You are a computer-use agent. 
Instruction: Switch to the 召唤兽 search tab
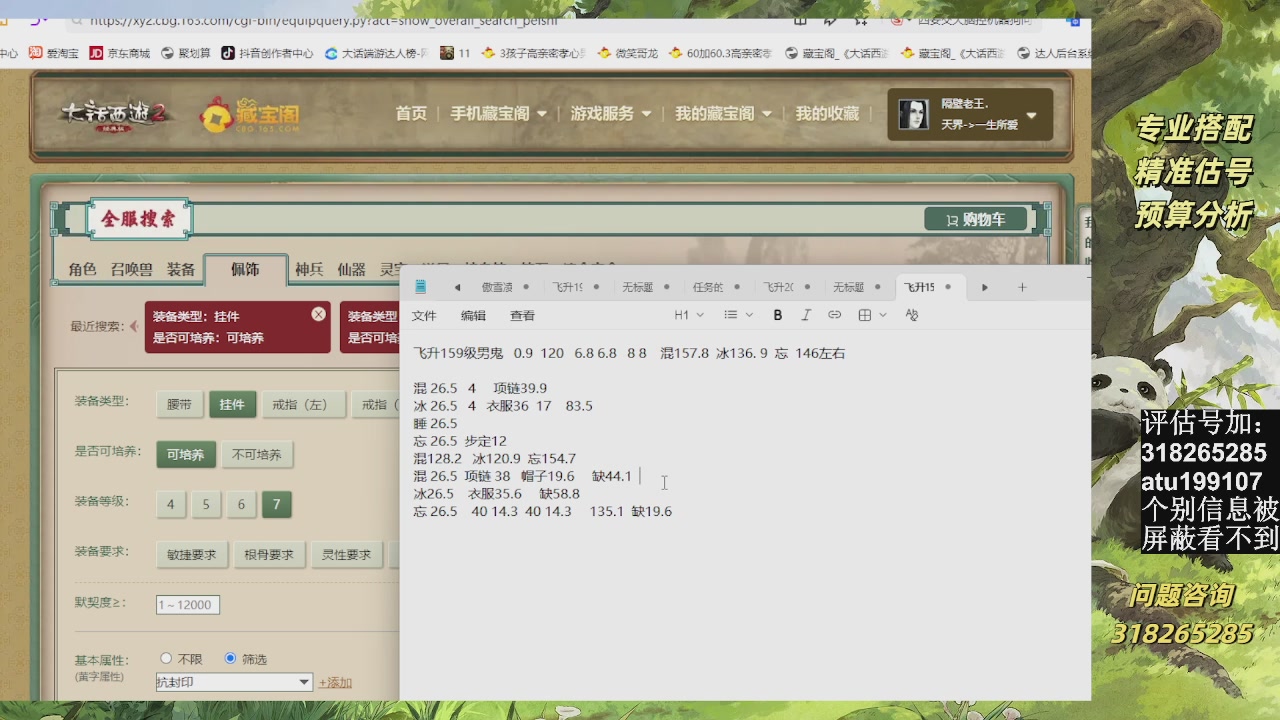pos(131,270)
